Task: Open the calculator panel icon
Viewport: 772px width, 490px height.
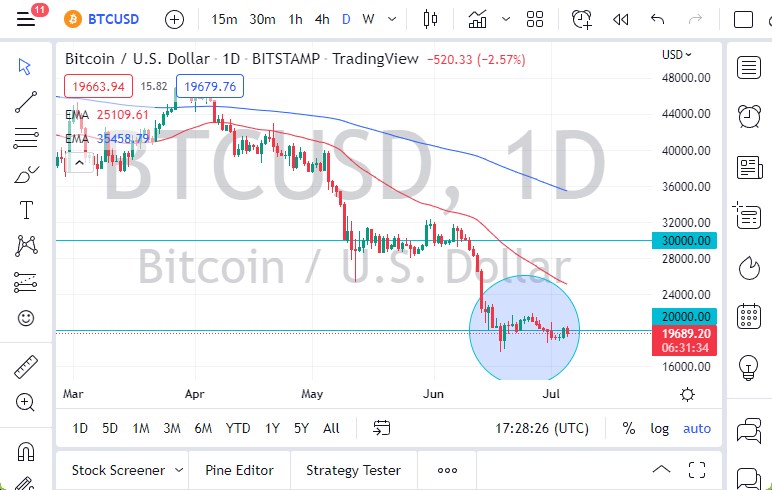Action: (x=749, y=318)
